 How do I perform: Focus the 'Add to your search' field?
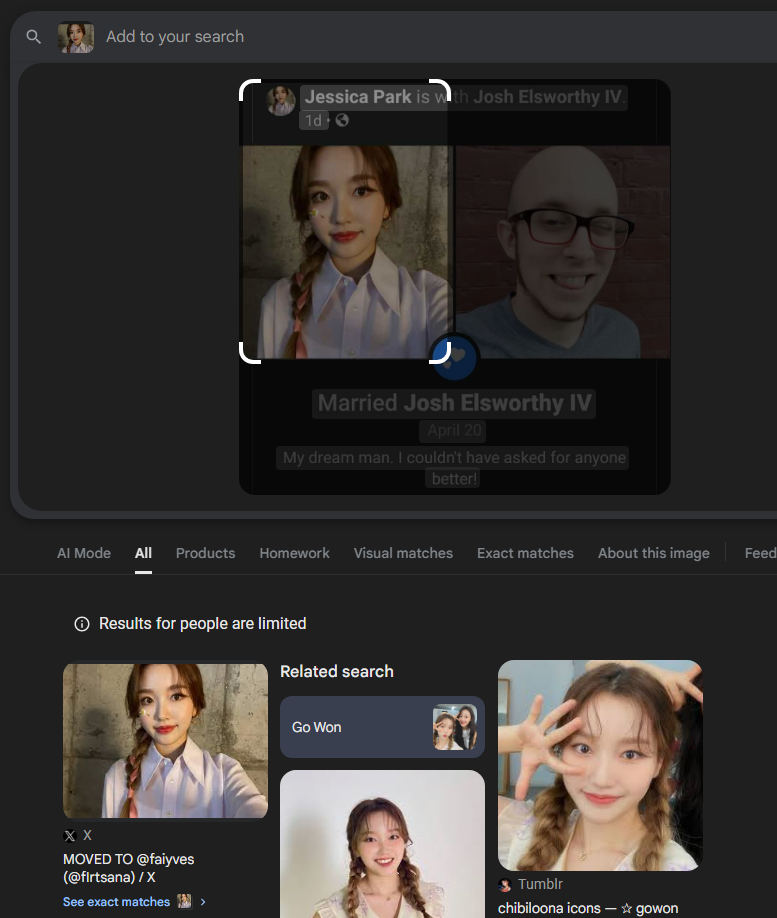(174, 37)
